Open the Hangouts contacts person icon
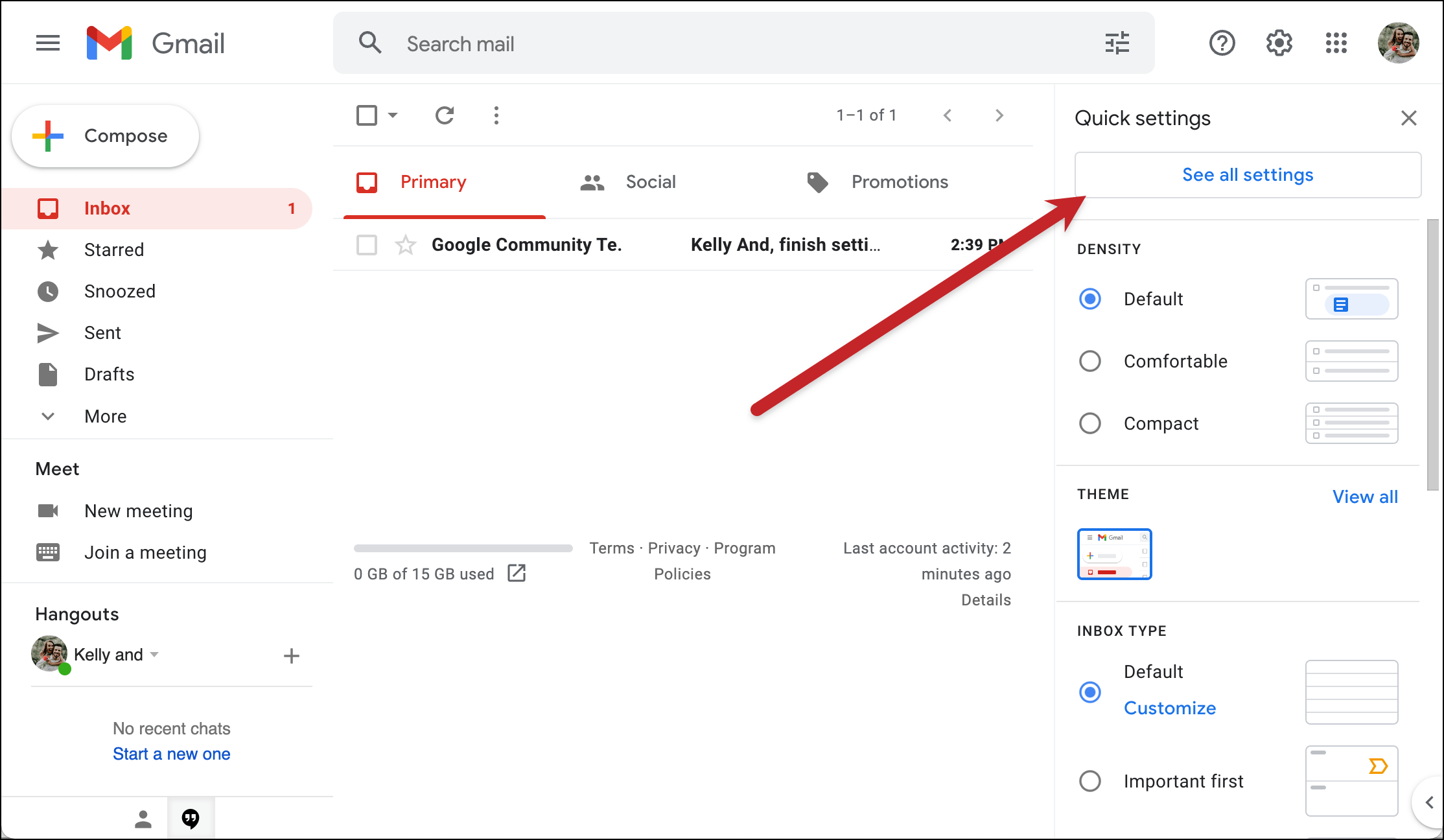The image size is (1444, 840). tap(143, 819)
